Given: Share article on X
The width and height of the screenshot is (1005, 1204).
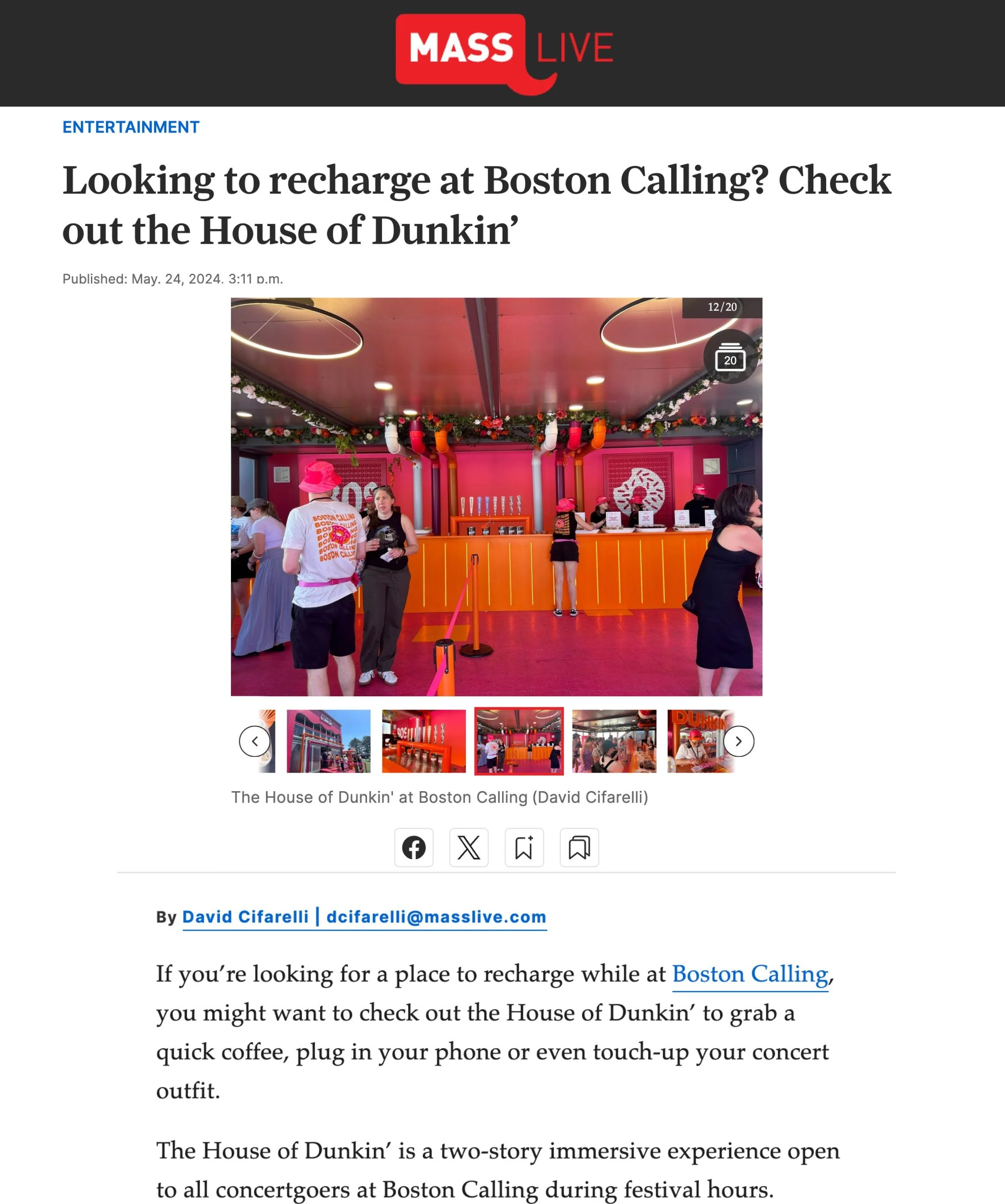Looking at the screenshot, I should [468, 847].
